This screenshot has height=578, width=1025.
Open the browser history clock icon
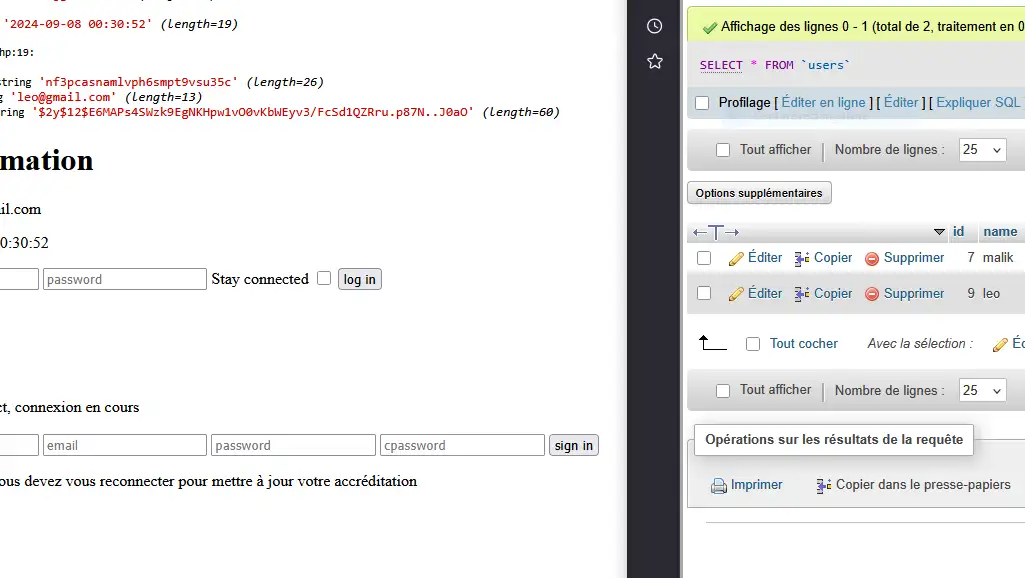click(x=655, y=26)
